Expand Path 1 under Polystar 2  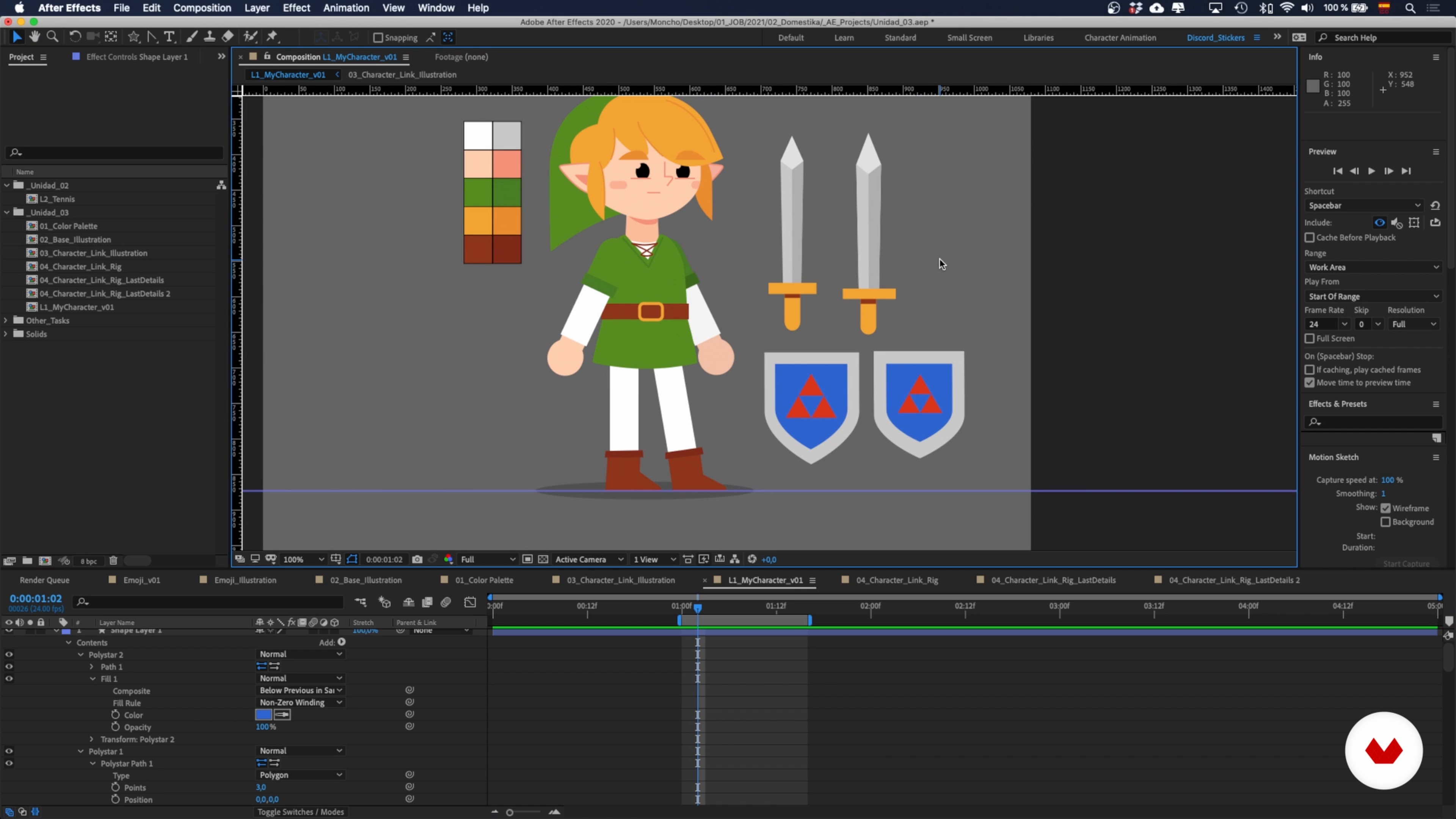[x=91, y=667]
